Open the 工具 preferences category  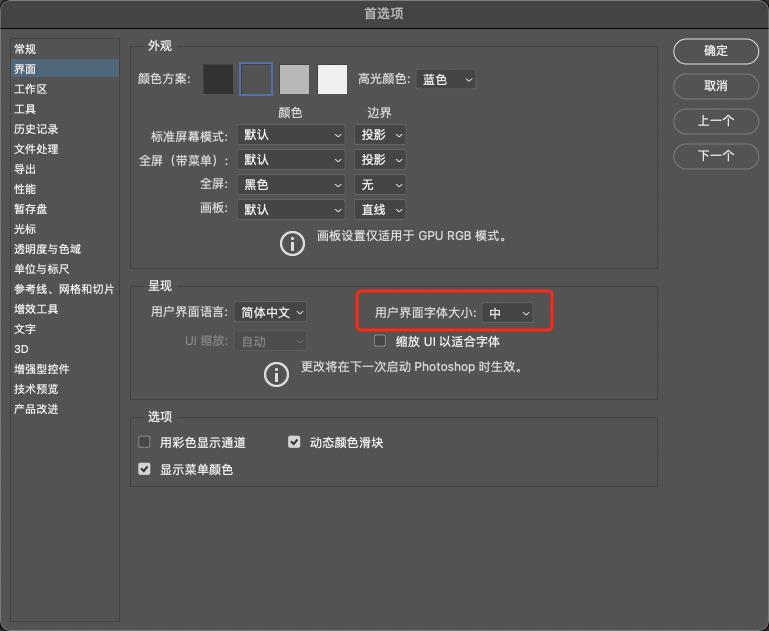tap(65, 109)
